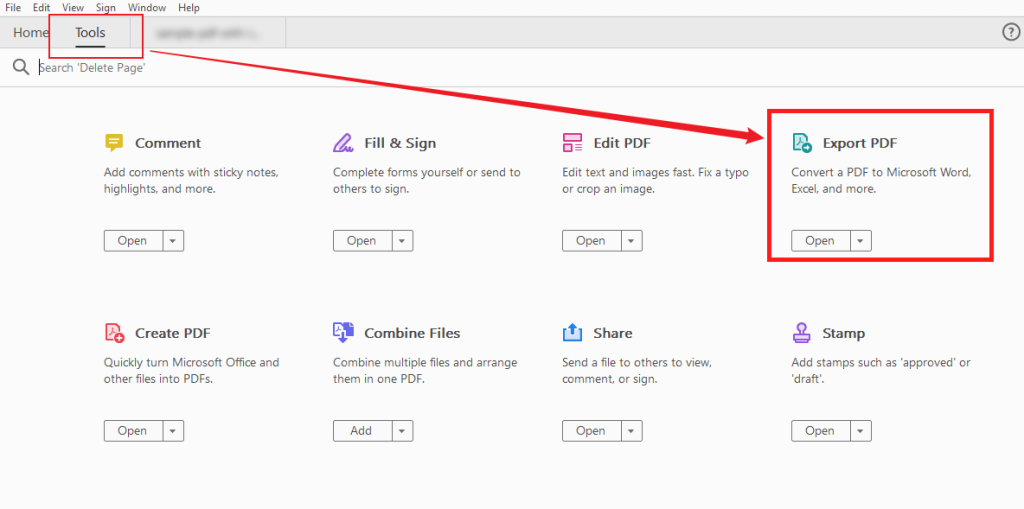Open the Stamp tool
This screenshot has height=509, width=1024.
coord(821,431)
